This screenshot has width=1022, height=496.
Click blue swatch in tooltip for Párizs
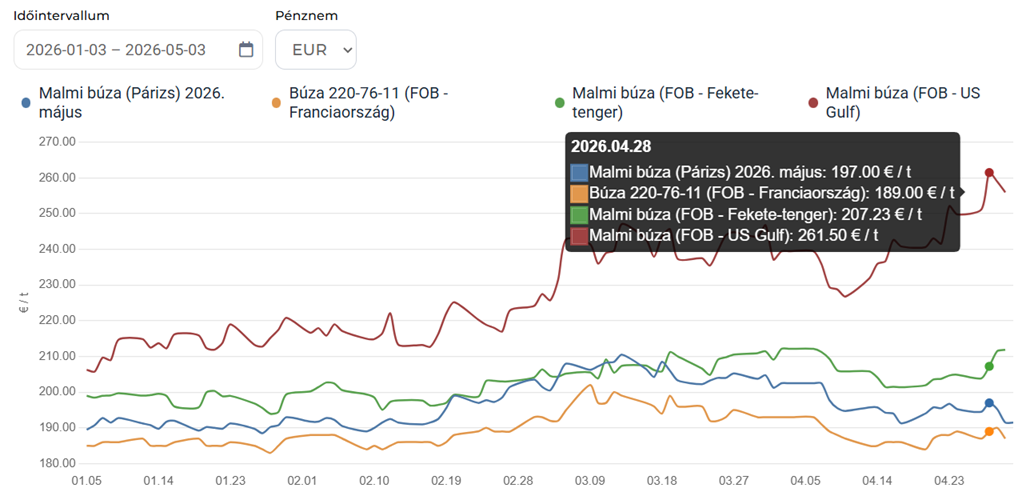click(579, 172)
